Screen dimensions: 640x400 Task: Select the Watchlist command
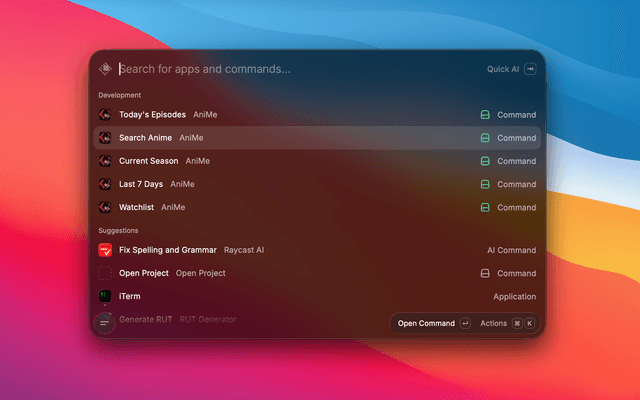(317, 208)
